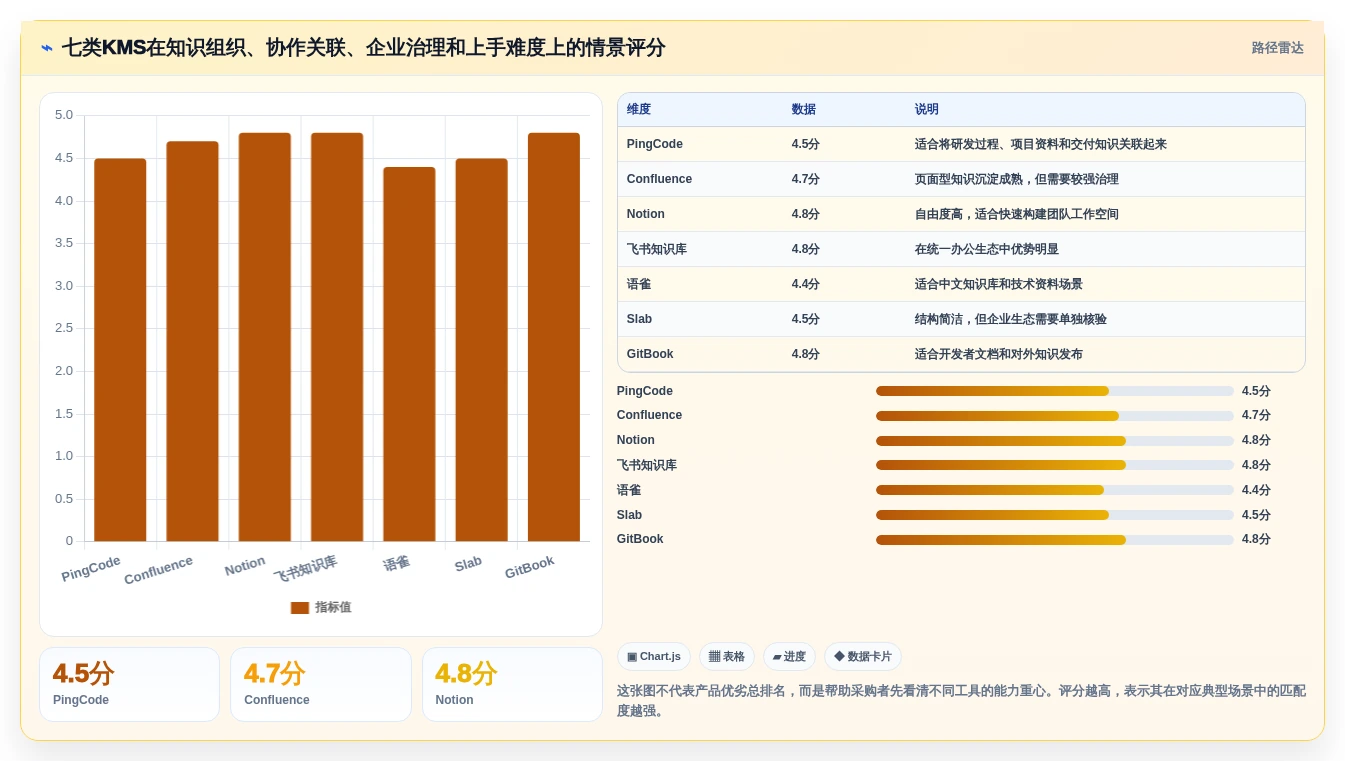Select the PingCode table row name cell
Image resolution: width=1345 pixels, height=761 pixels.
(x=655, y=144)
